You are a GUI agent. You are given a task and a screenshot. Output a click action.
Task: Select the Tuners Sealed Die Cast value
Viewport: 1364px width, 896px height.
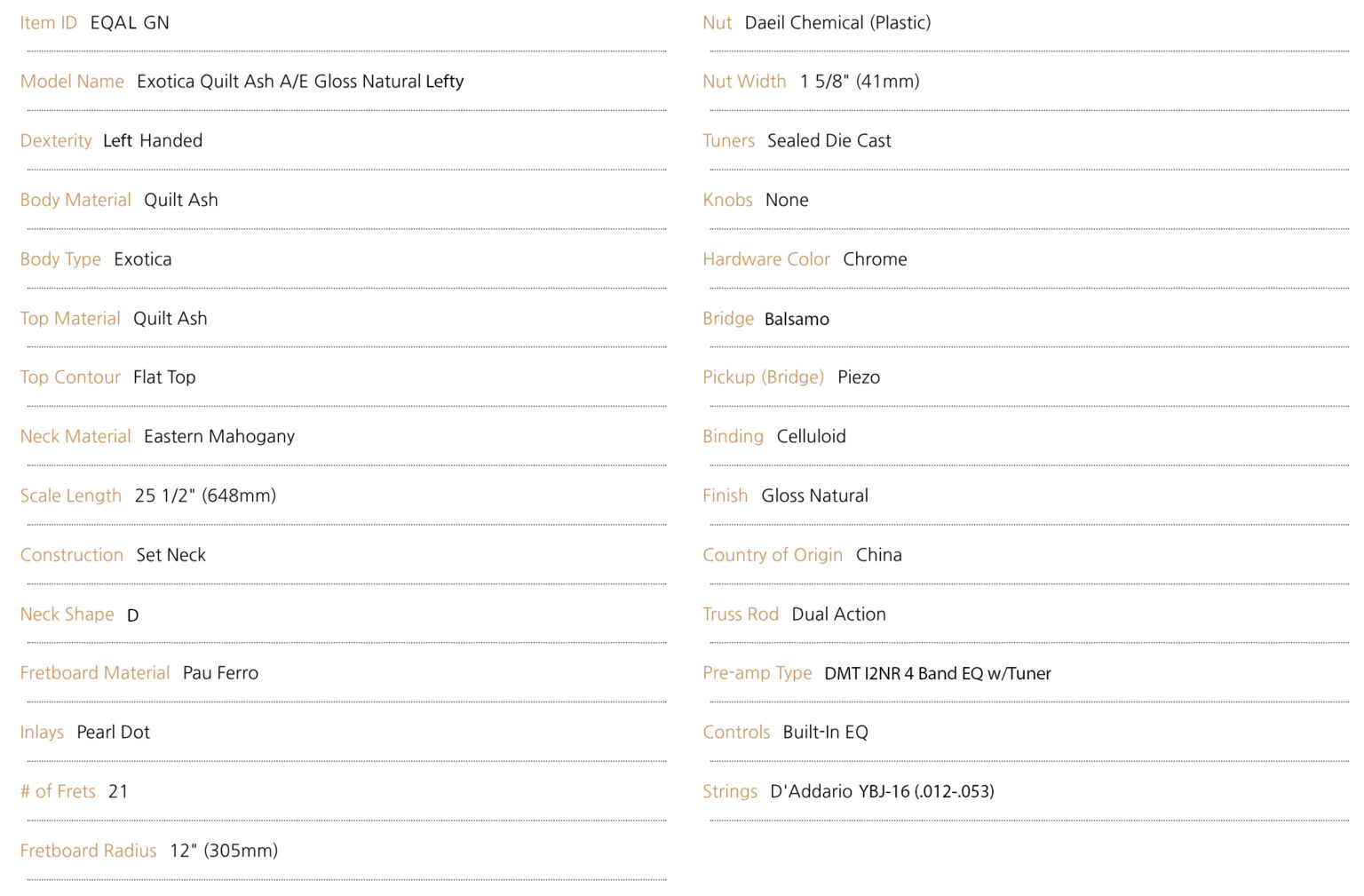(829, 141)
